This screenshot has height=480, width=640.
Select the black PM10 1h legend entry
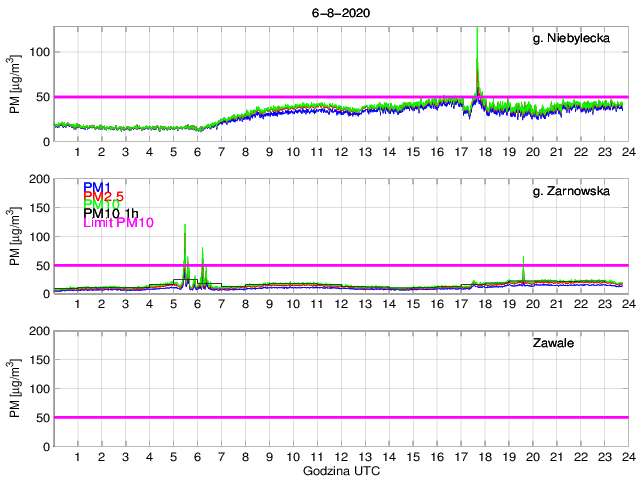tap(111, 213)
